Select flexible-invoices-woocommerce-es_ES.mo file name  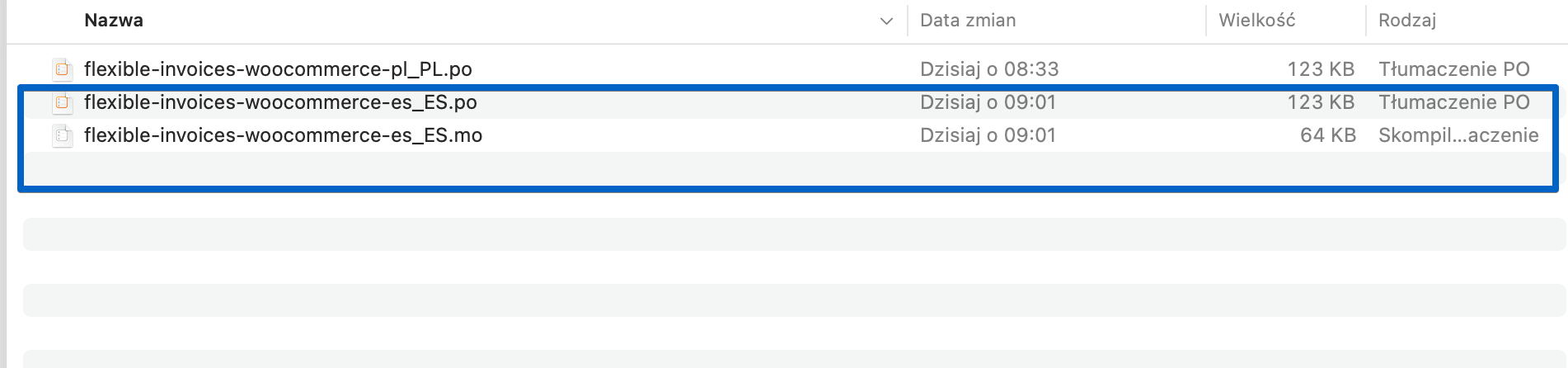click(x=283, y=135)
